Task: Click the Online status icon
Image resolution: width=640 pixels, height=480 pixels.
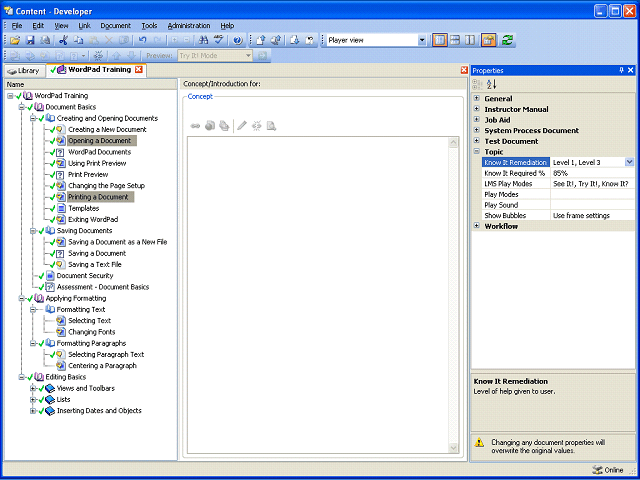Action: click(x=597, y=470)
